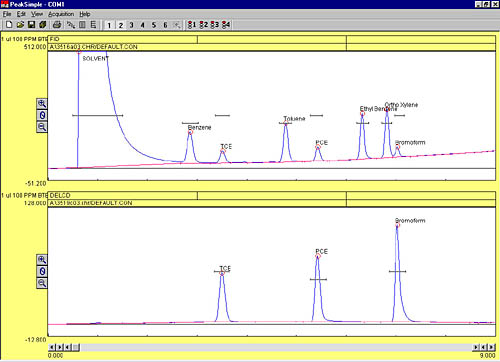
Task: Click the Print icon
Action: tap(57, 25)
